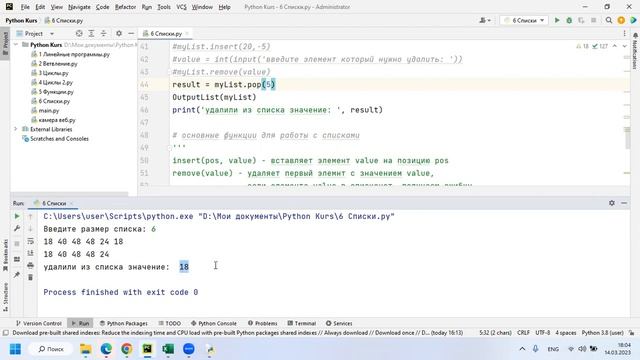Toggle tool window bars in the status bar corner
This screenshot has height=360, width=640.
tap(5, 333)
